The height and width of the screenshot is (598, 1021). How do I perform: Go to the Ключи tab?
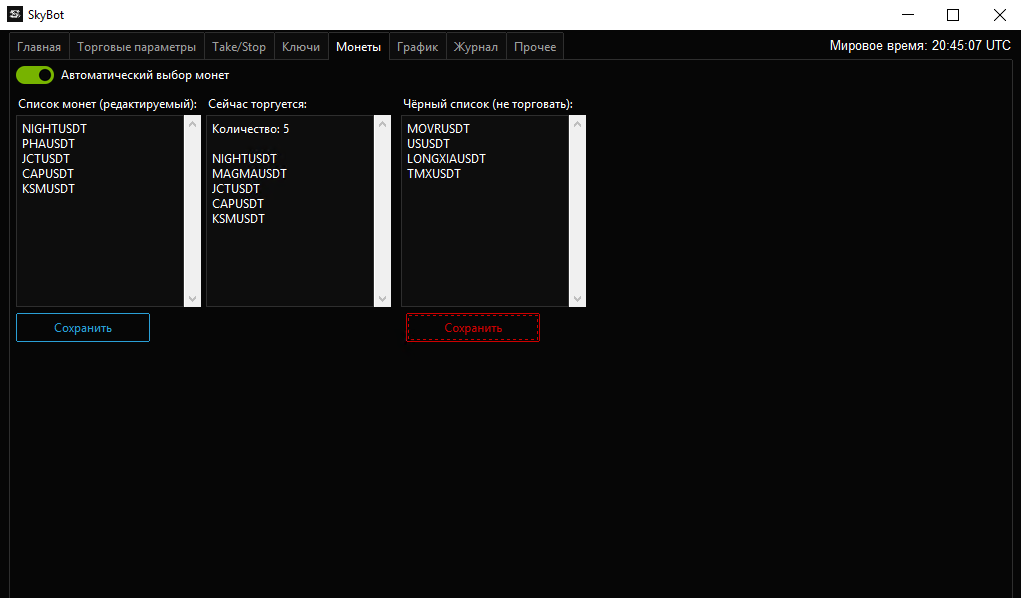(x=301, y=47)
